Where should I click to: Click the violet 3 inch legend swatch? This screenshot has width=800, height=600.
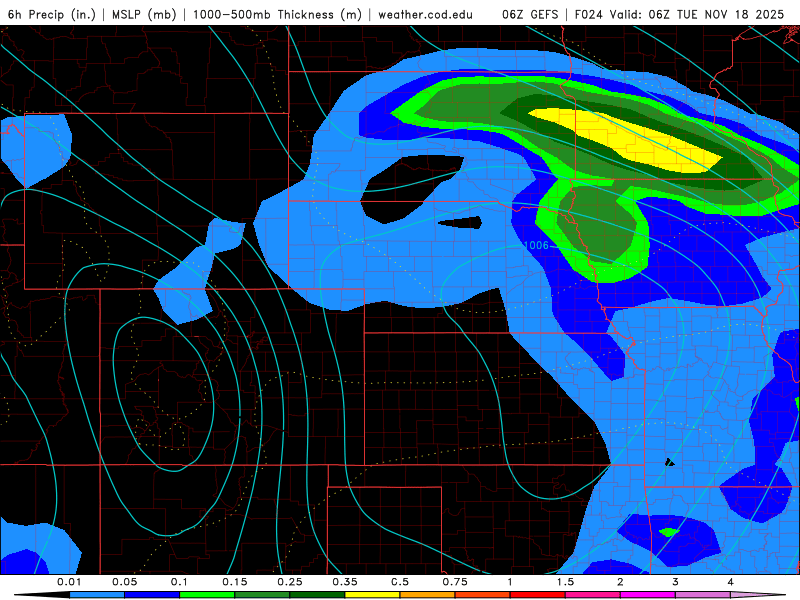click(703, 595)
